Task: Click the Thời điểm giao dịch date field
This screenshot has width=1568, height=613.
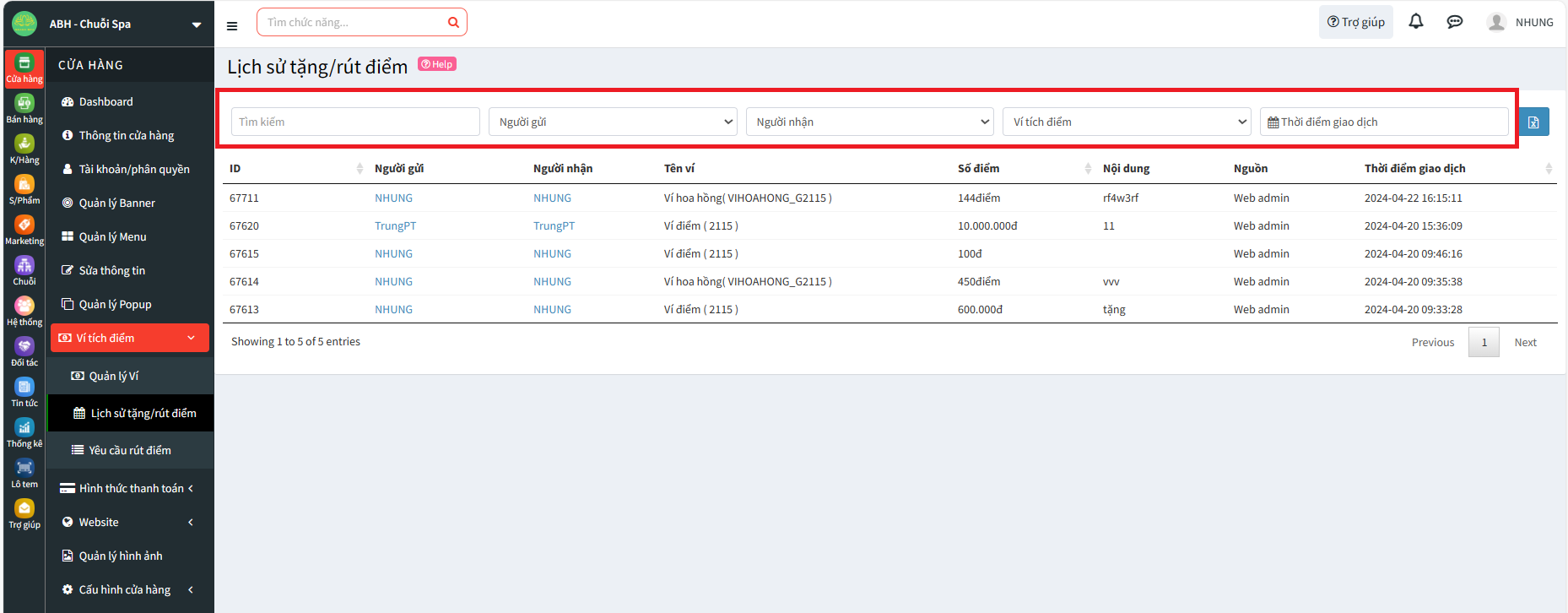Action: [x=1384, y=122]
